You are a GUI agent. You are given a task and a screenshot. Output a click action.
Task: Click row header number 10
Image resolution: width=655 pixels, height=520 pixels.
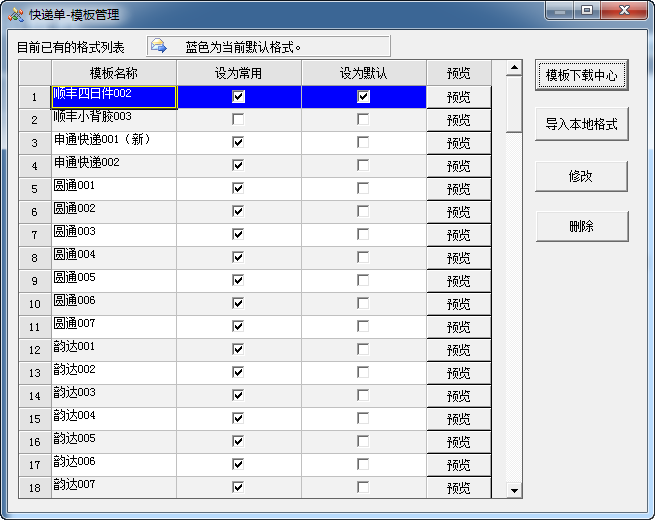[x=35, y=304]
